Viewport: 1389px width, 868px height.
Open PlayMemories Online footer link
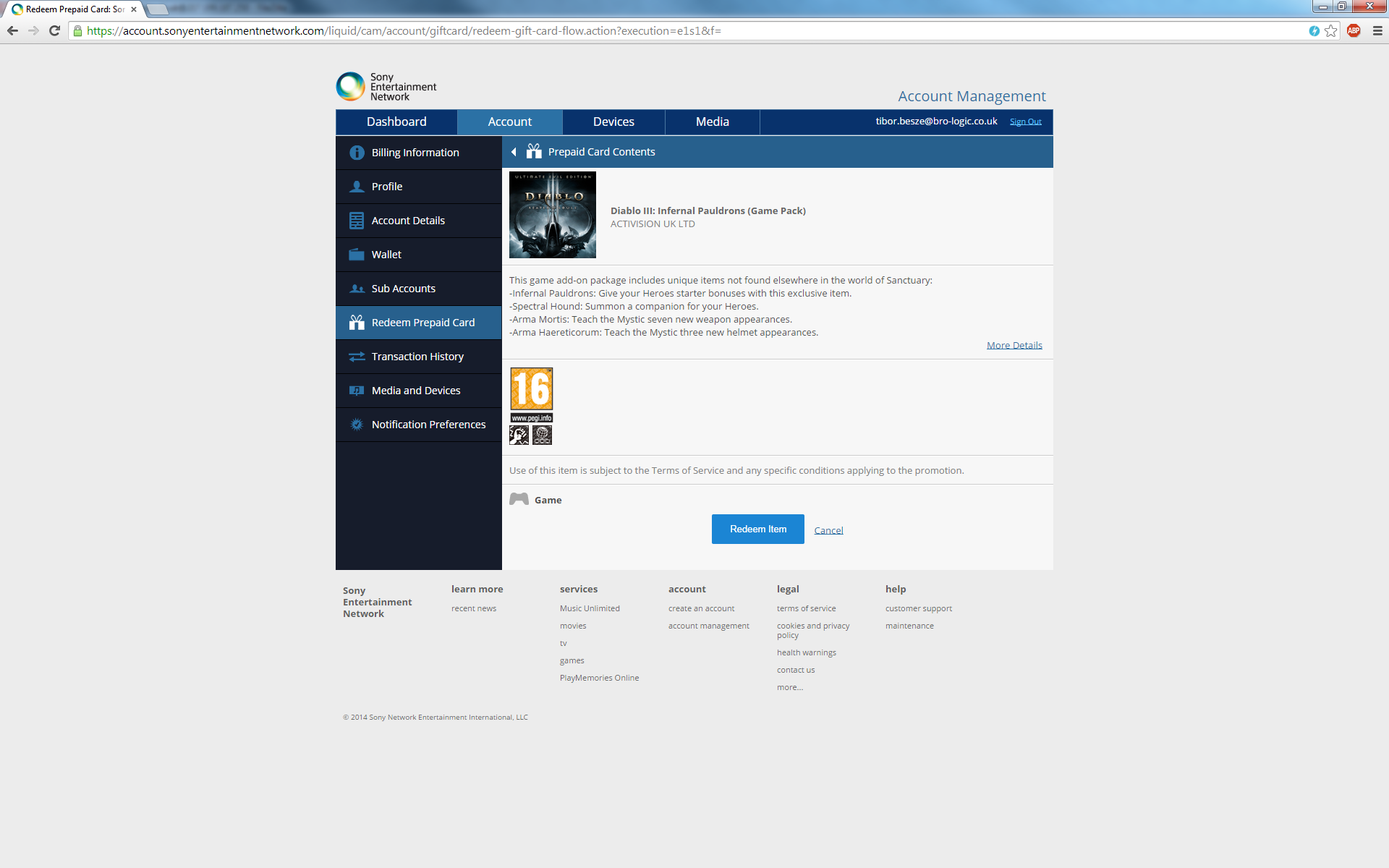pos(600,678)
